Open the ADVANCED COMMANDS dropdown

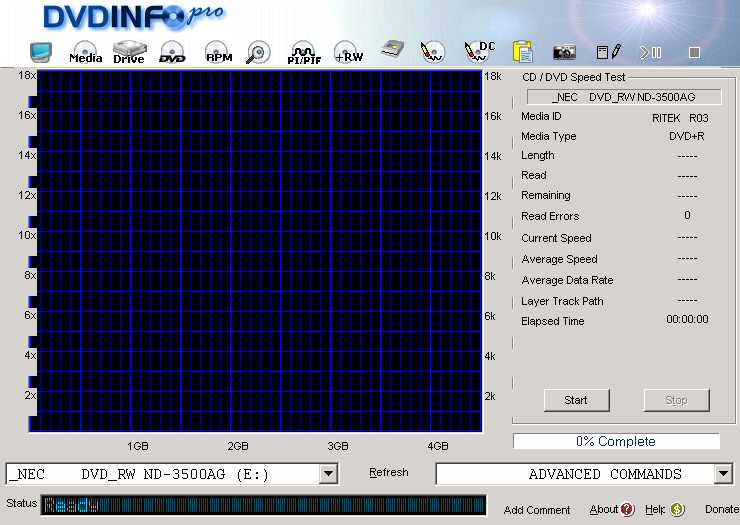pyautogui.click(x=724, y=474)
